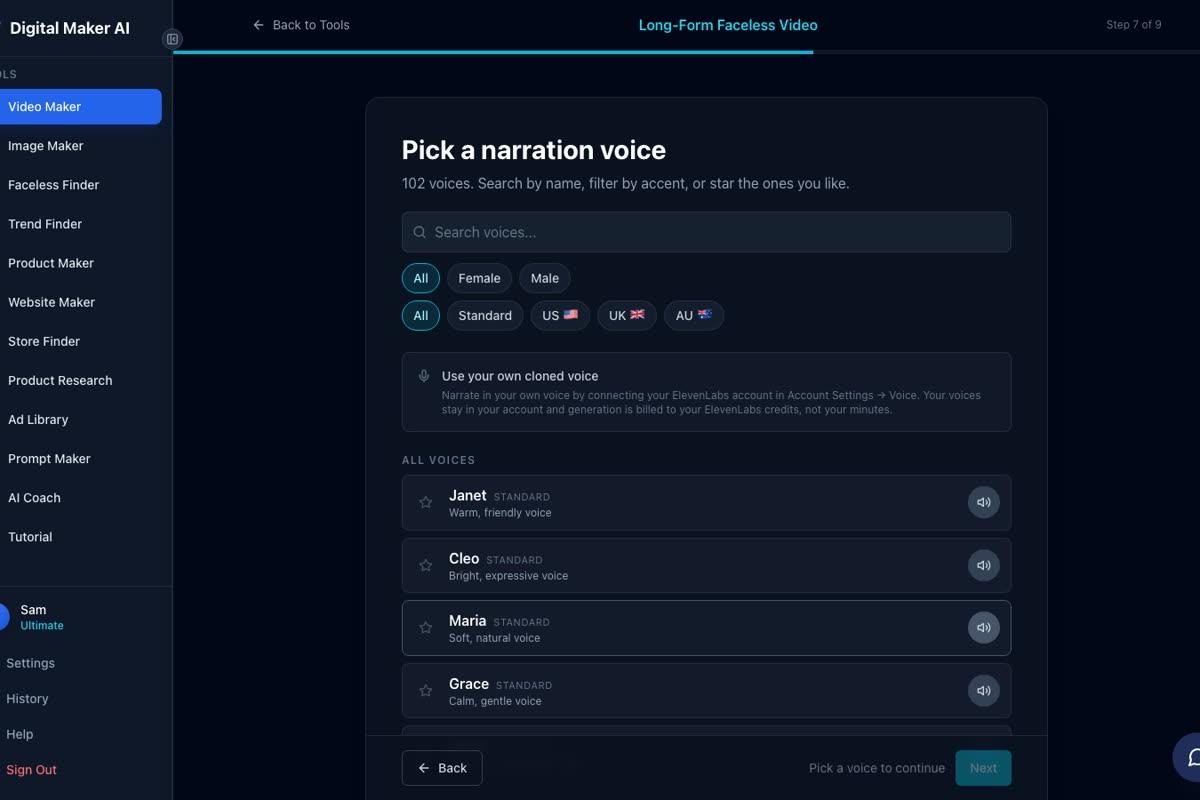Open the Tutorial page
This screenshot has height=800, width=1200.
coord(80,537)
